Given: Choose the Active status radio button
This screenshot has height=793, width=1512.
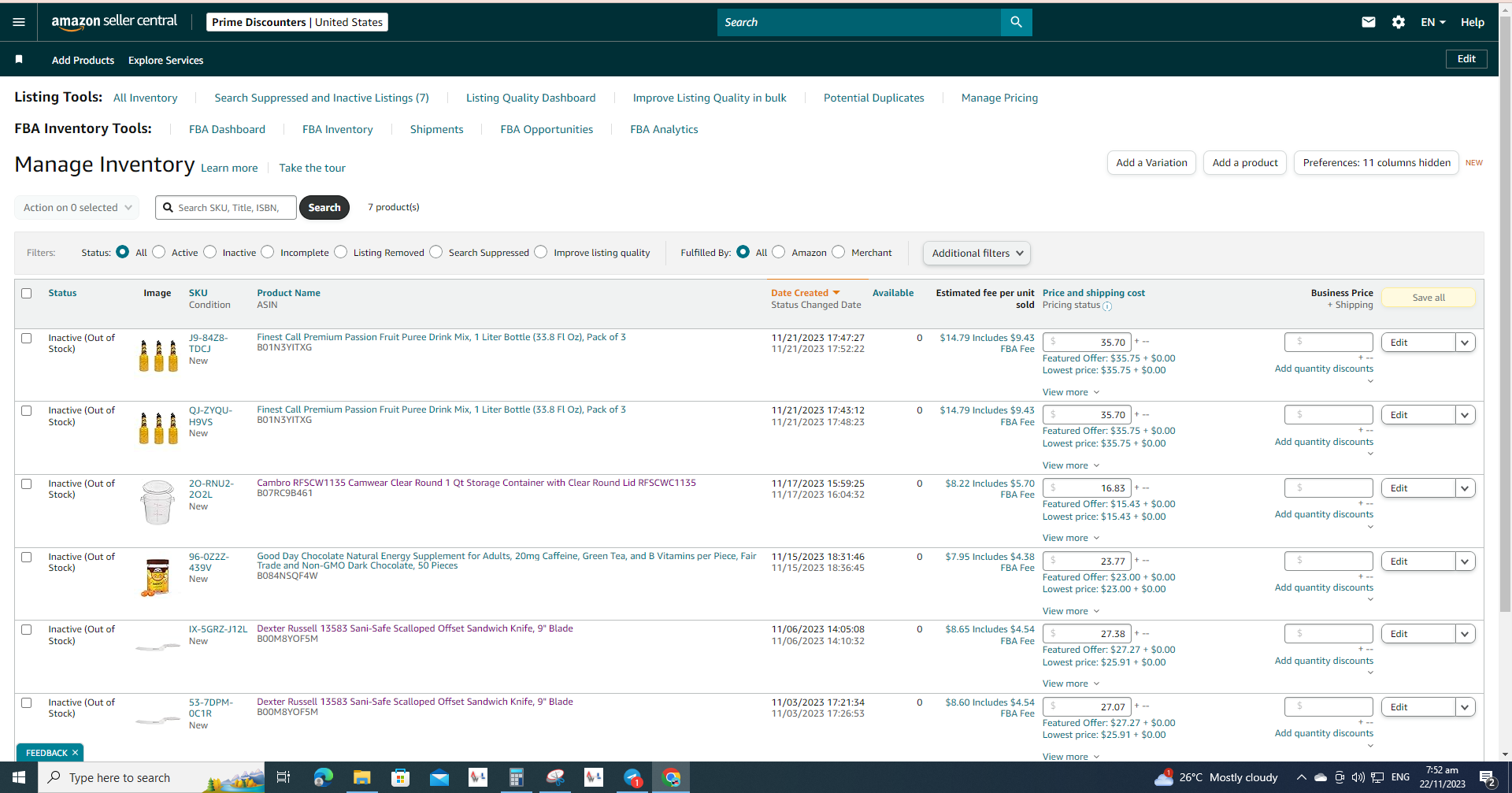Looking at the screenshot, I should [159, 252].
